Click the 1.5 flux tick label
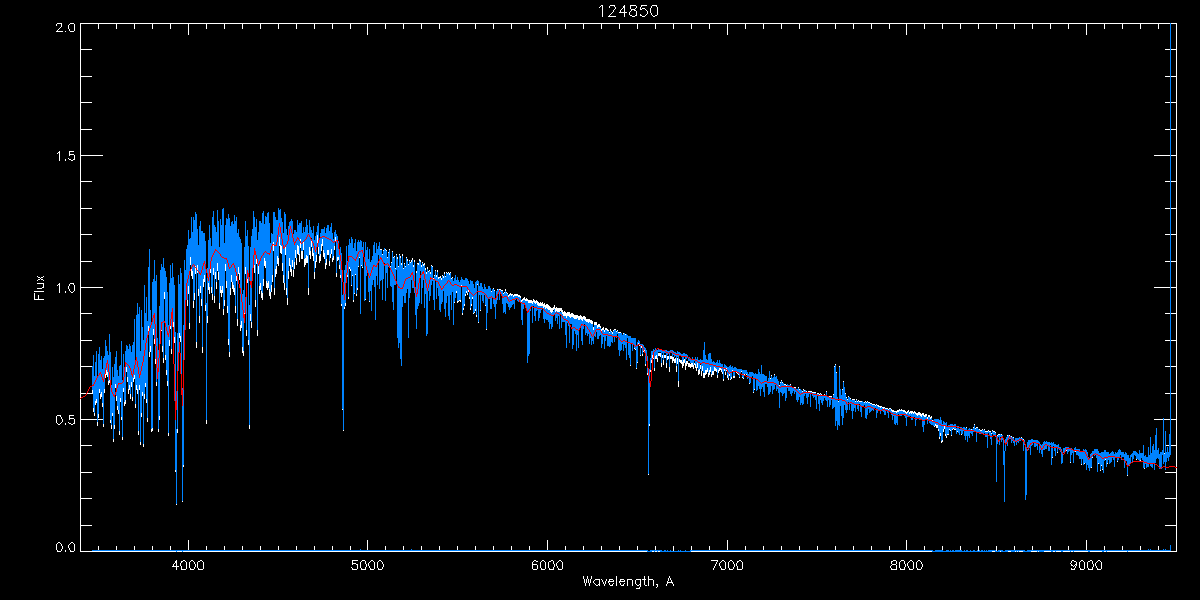Viewport: 1200px width, 600px height. 65,157
